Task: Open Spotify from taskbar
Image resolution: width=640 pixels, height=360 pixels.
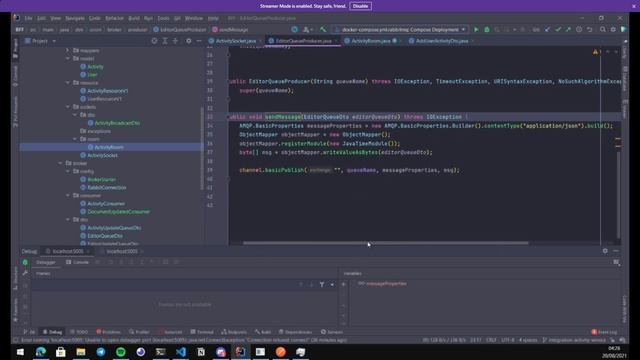Action: 121,352
